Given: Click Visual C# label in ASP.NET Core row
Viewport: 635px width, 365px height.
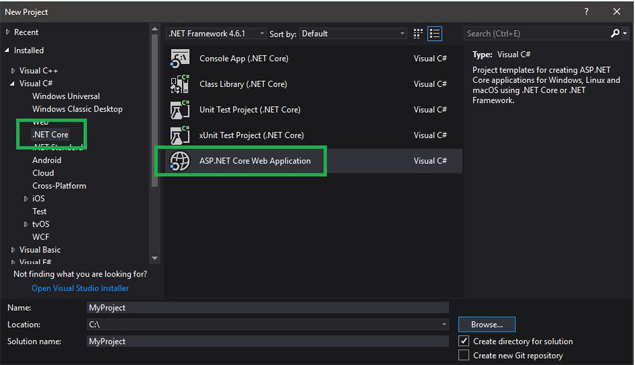Looking at the screenshot, I should [430, 161].
